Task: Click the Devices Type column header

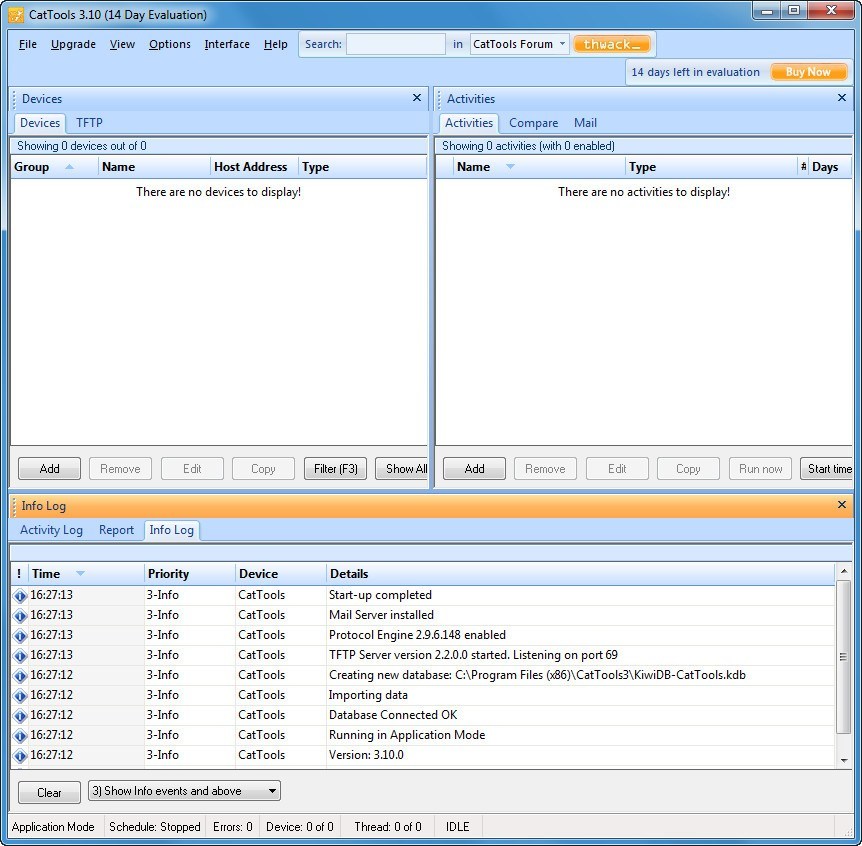Action: coord(362,167)
